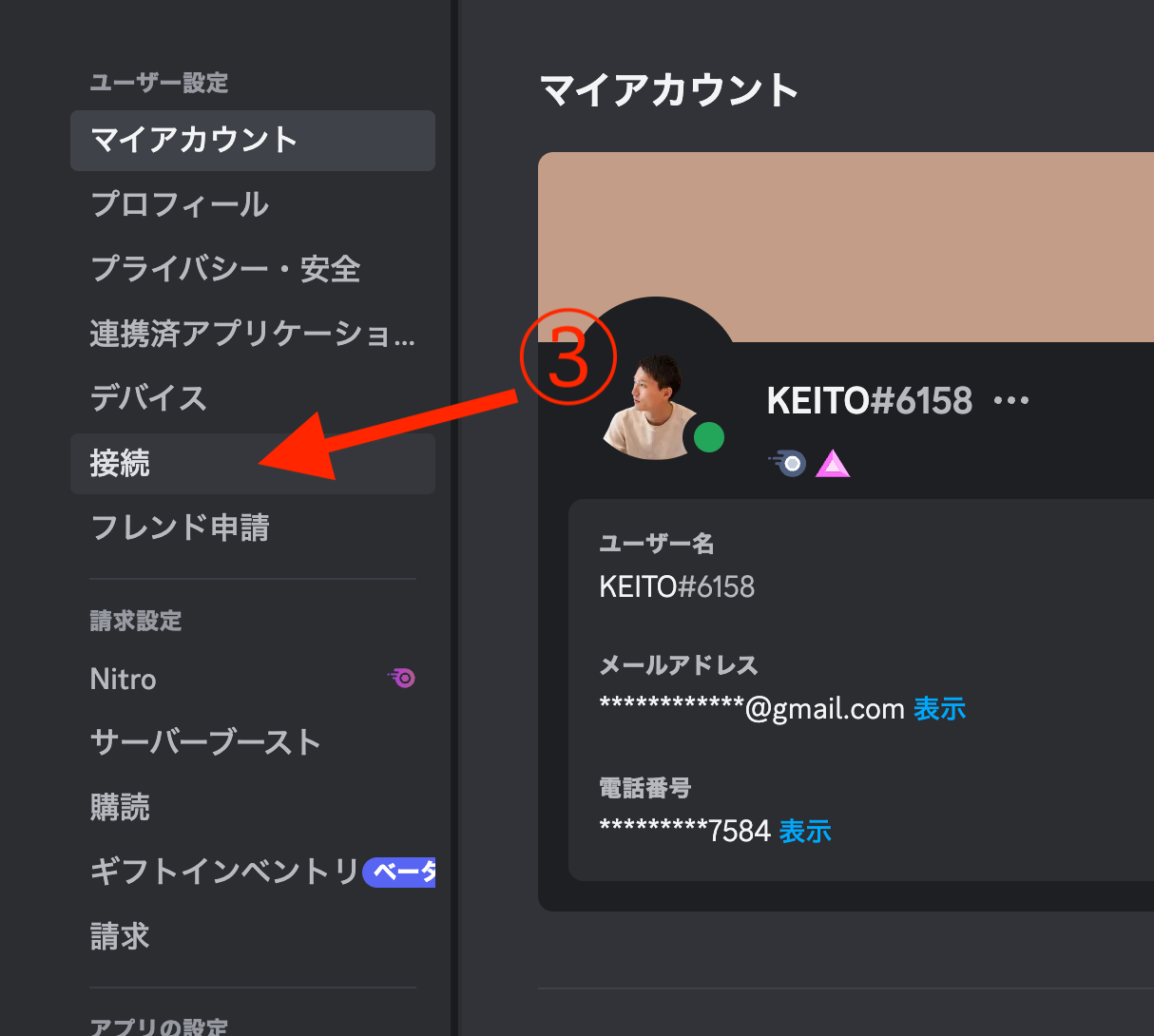Open ギフトインベントリ page
1154x1036 pixels.
point(252,872)
